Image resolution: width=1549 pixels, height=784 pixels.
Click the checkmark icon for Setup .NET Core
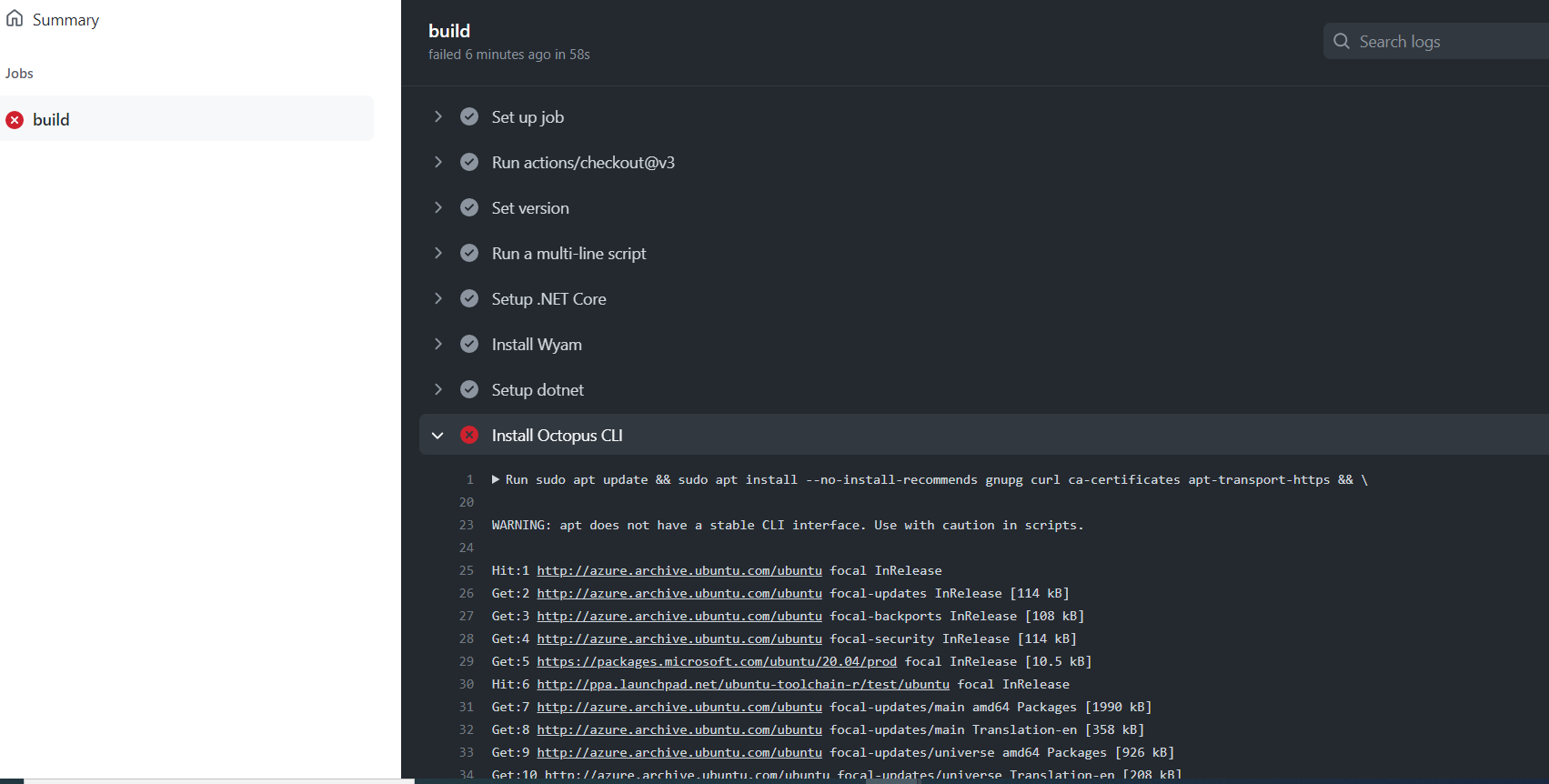pyautogui.click(x=469, y=298)
